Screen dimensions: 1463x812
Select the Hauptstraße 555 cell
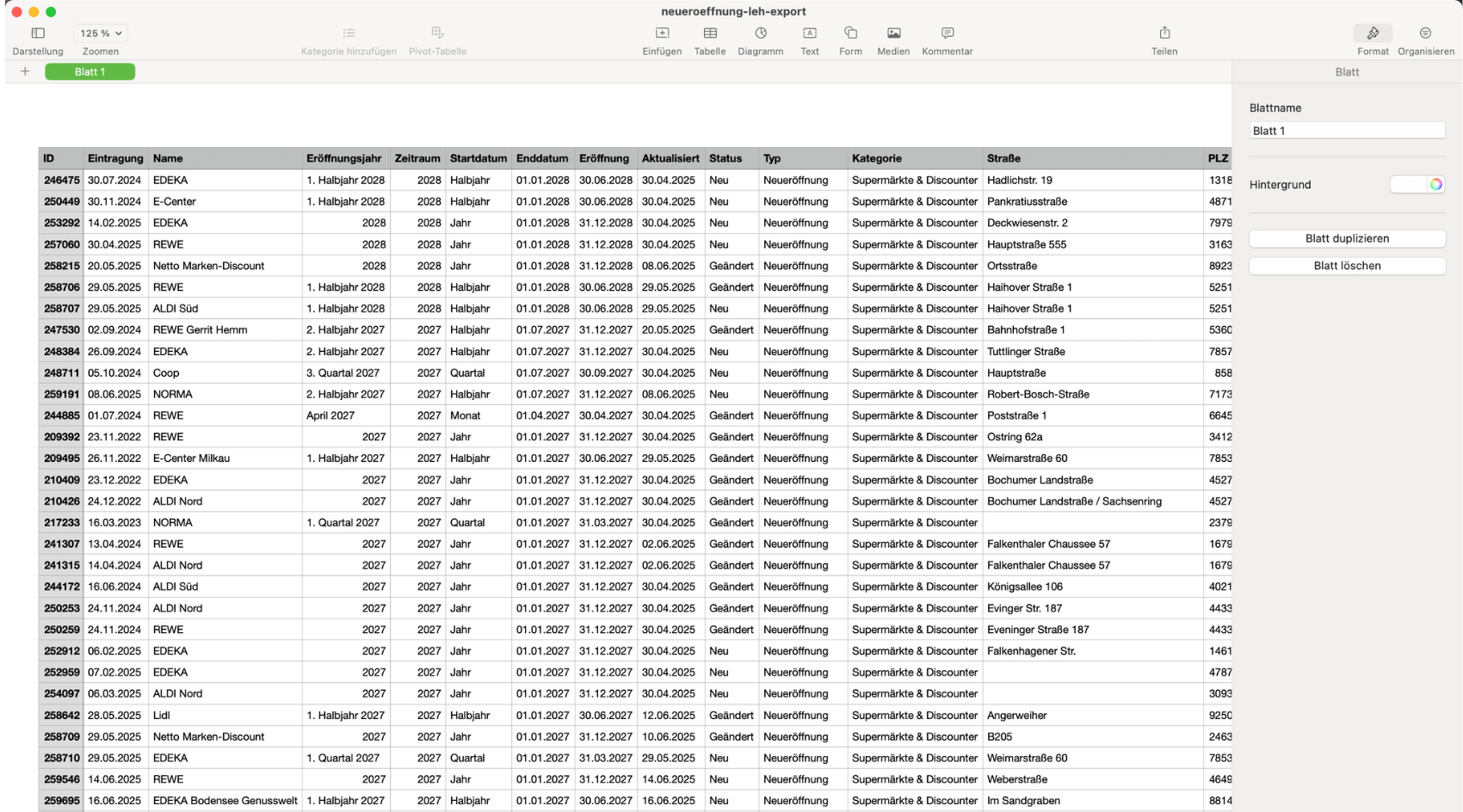coord(1093,244)
